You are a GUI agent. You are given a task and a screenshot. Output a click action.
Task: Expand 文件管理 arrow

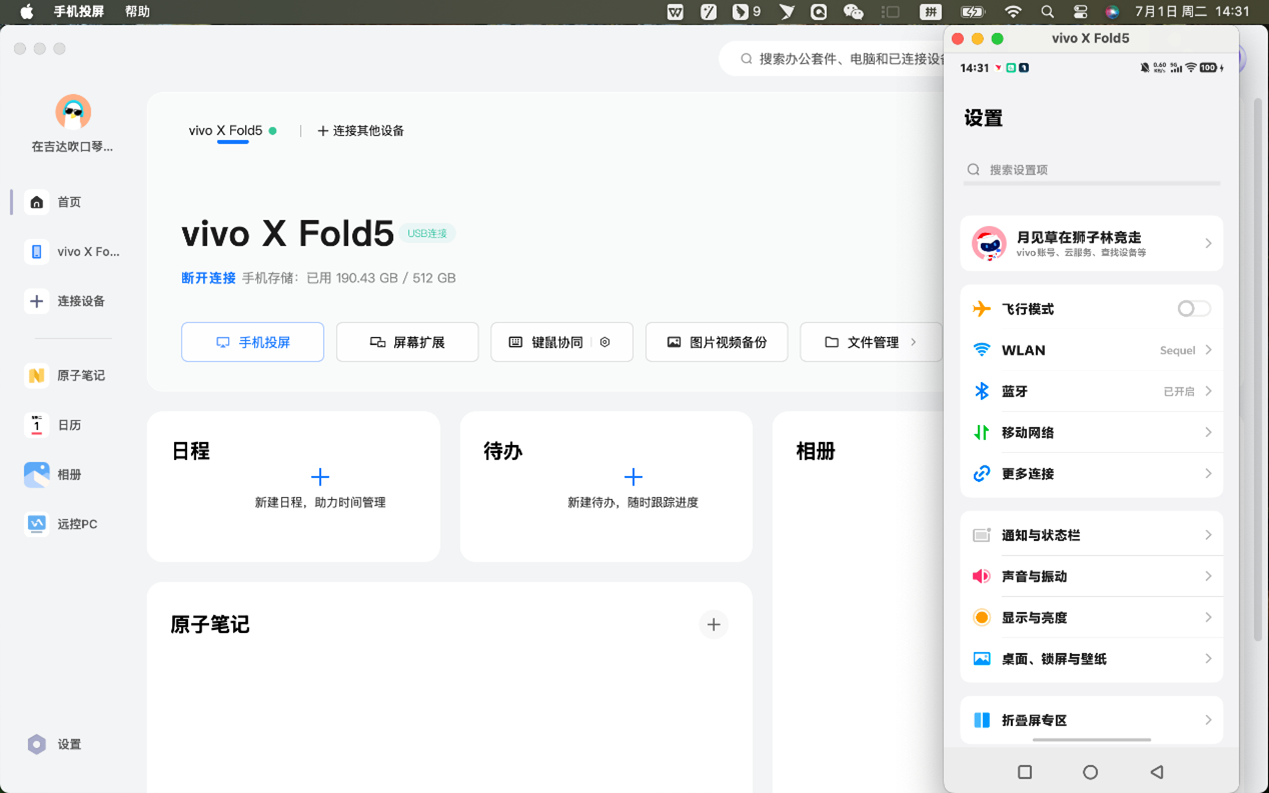coord(913,342)
